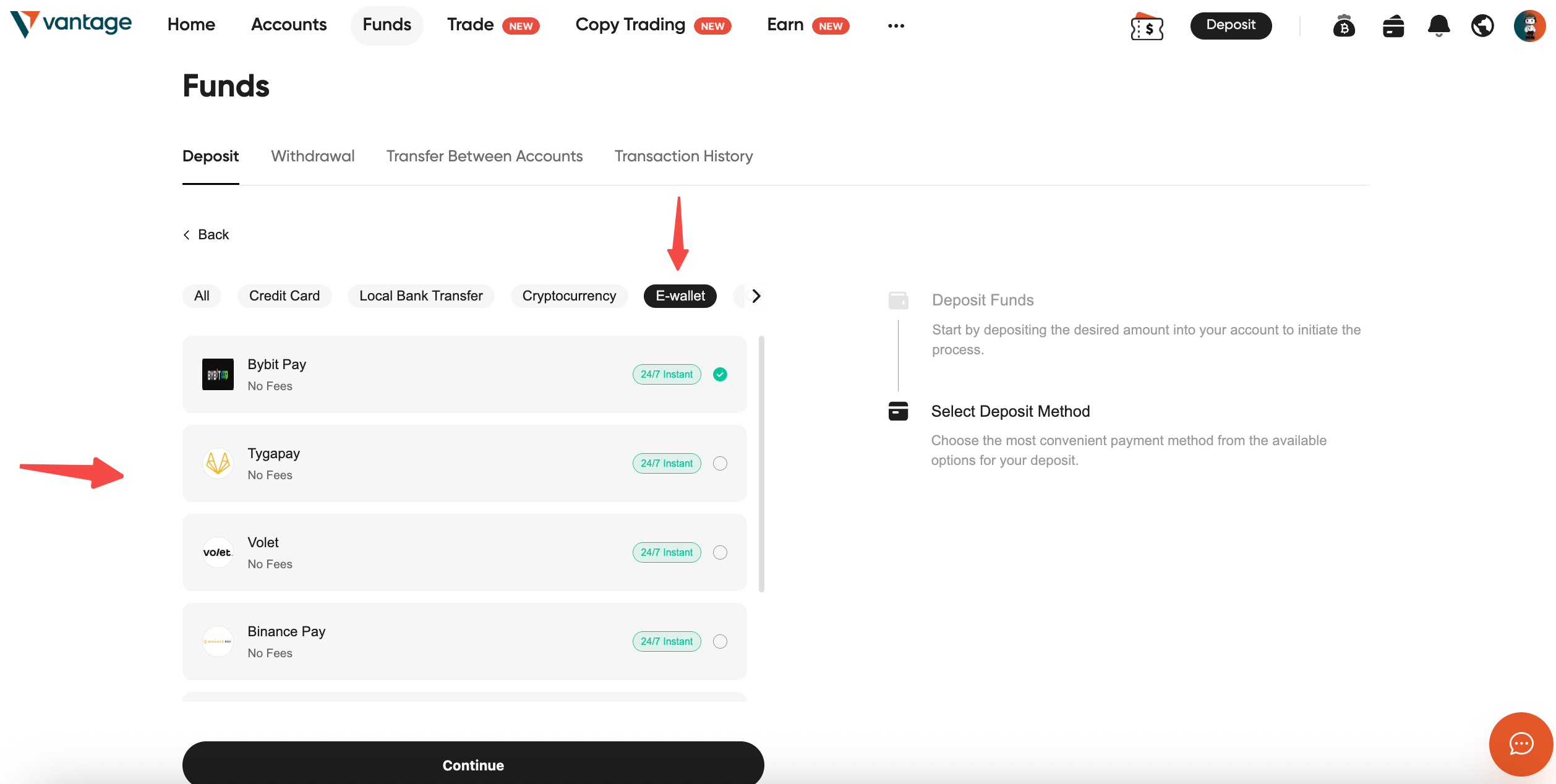Click the Trade NEW badge
Image resolution: width=1556 pixels, height=784 pixels.
coord(521,26)
